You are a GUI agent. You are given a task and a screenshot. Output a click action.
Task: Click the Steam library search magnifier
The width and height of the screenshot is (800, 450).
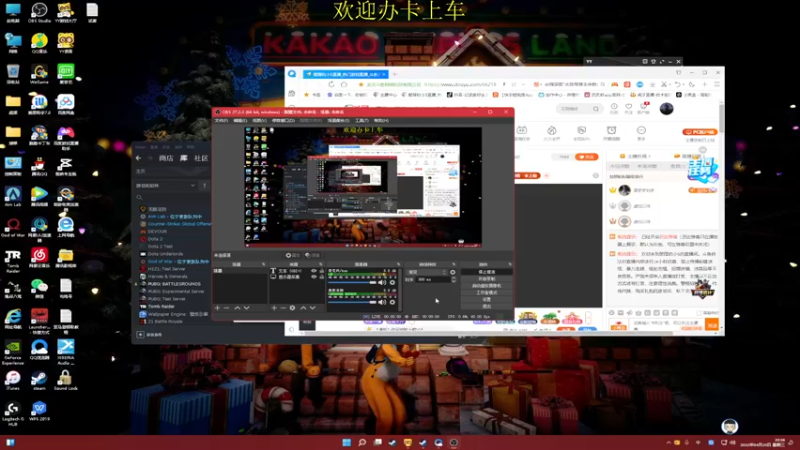(139, 197)
